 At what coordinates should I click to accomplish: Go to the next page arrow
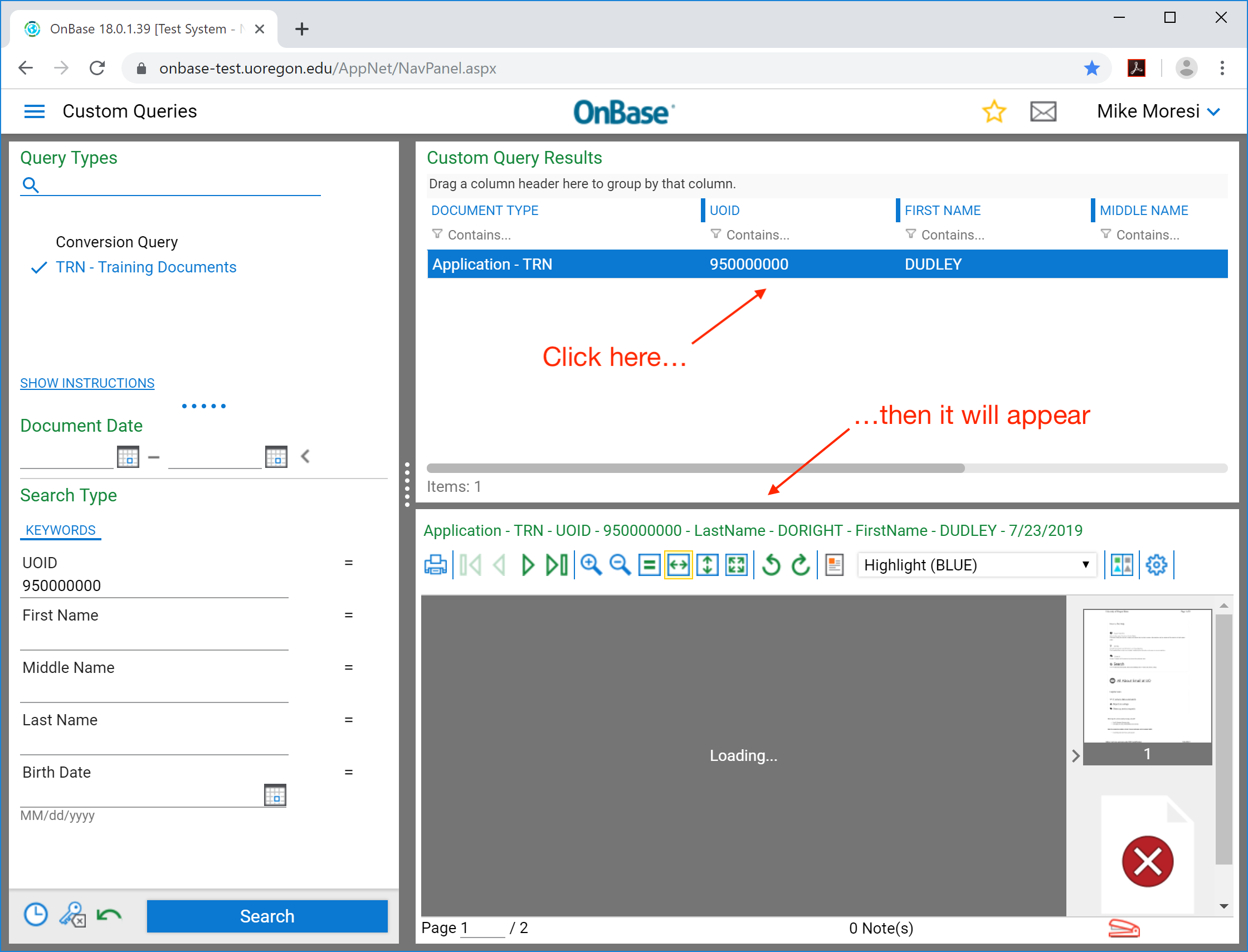(527, 565)
